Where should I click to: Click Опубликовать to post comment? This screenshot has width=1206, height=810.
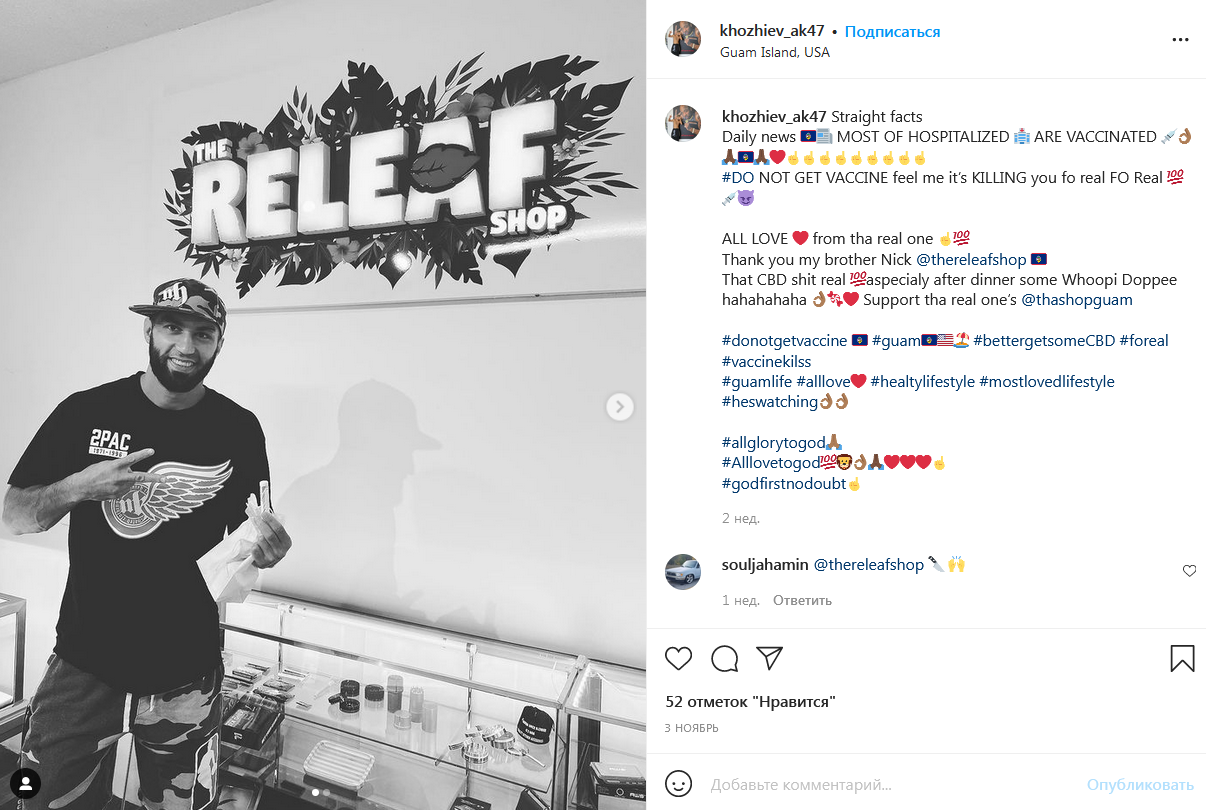coord(1140,784)
